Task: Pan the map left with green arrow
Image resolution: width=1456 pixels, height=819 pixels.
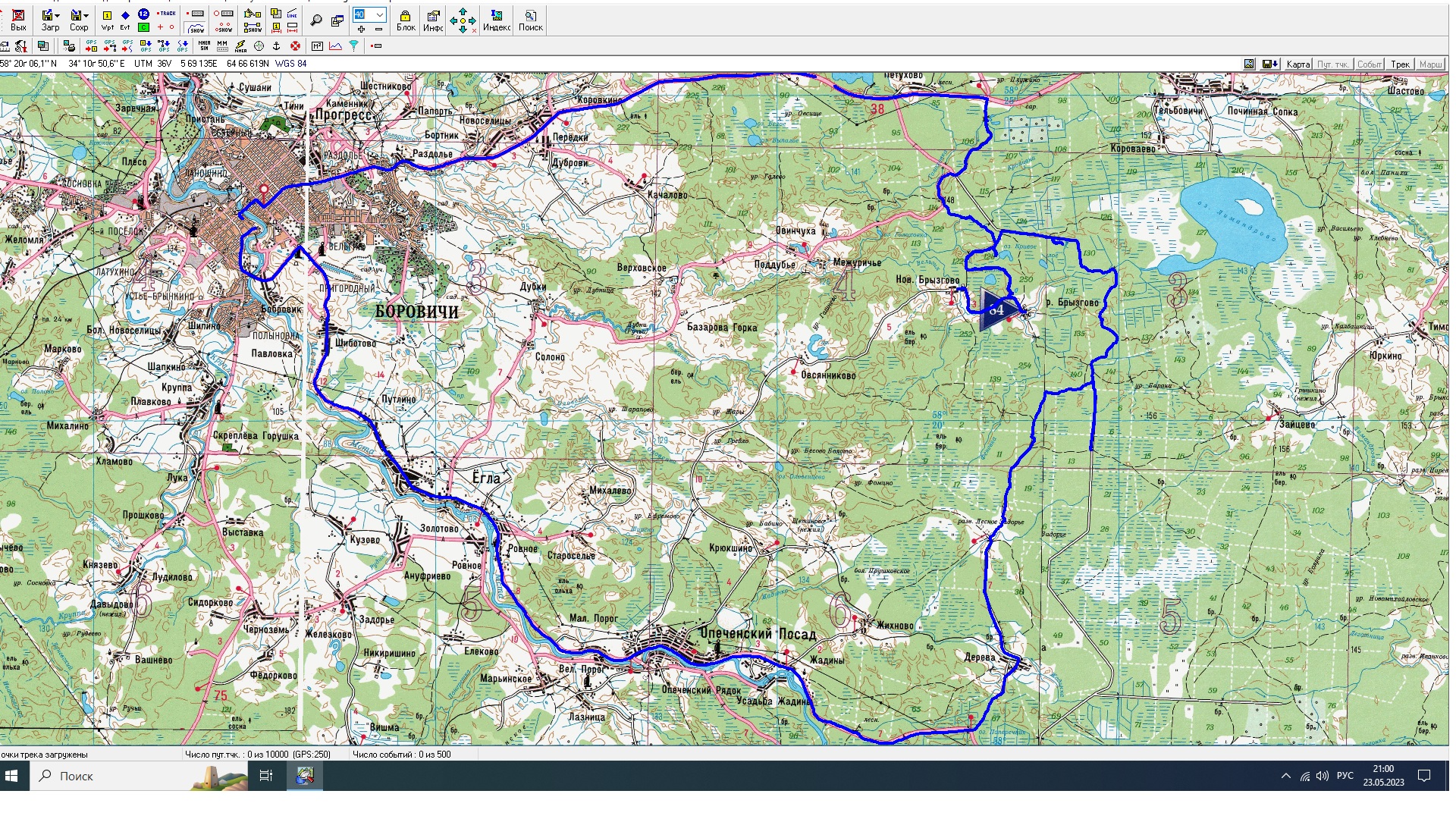Action: pyautogui.click(x=453, y=20)
